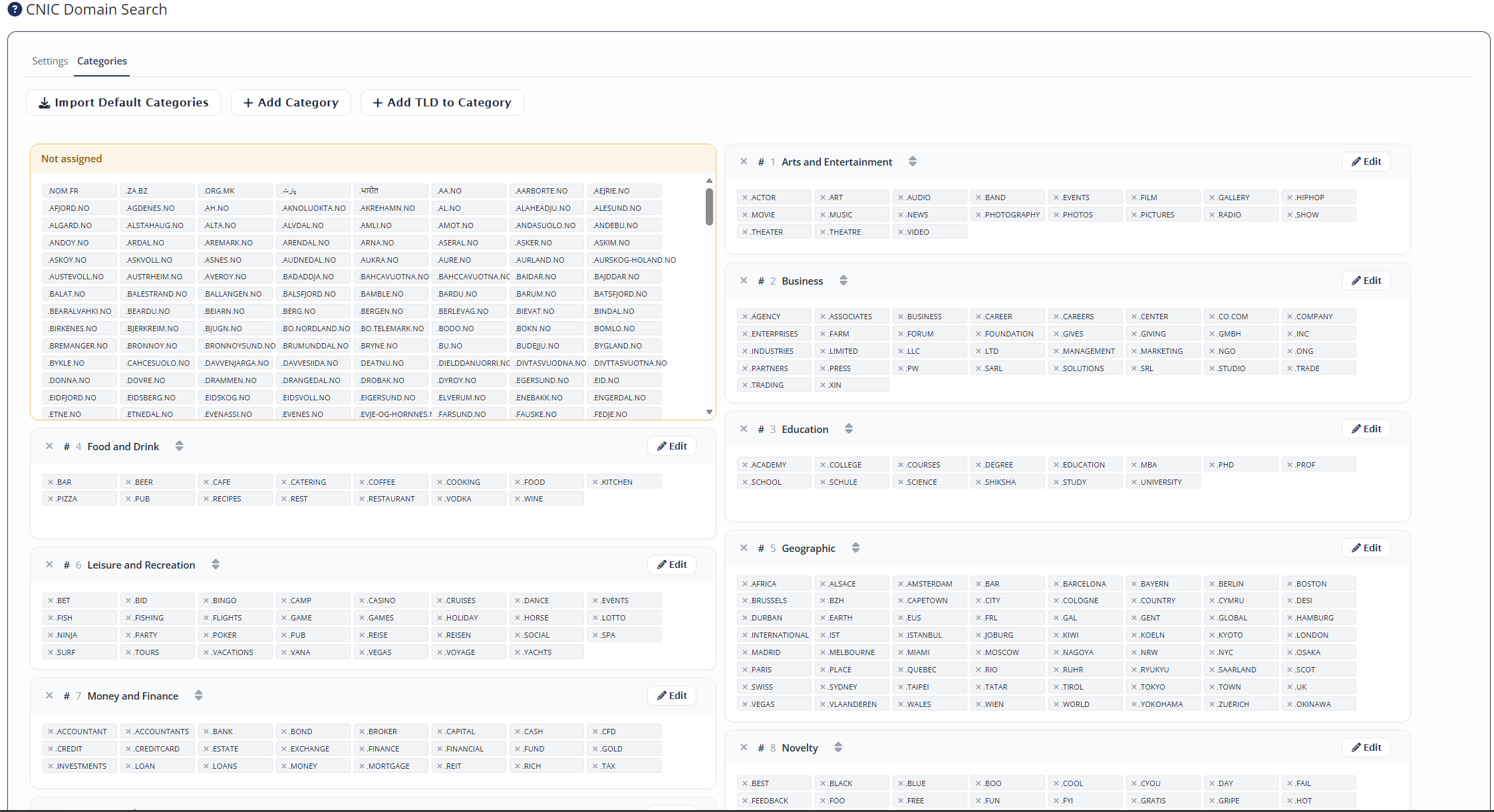Remove .BANK tag from Money and Finance

click(206, 732)
